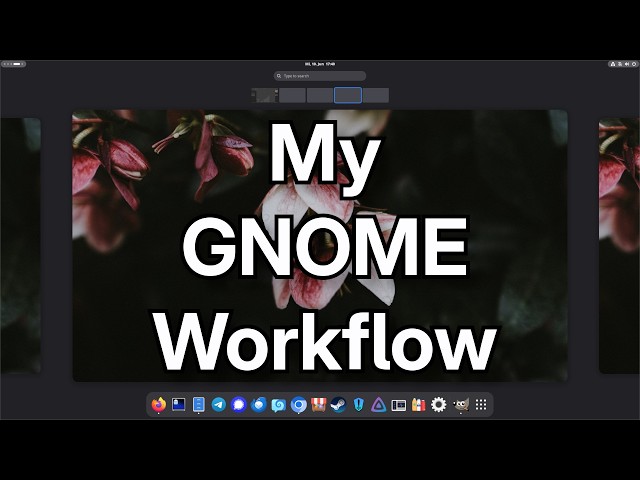Screen dimensions: 640x480
Task: Launch Steam from the dock
Action: click(x=338, y=404)
